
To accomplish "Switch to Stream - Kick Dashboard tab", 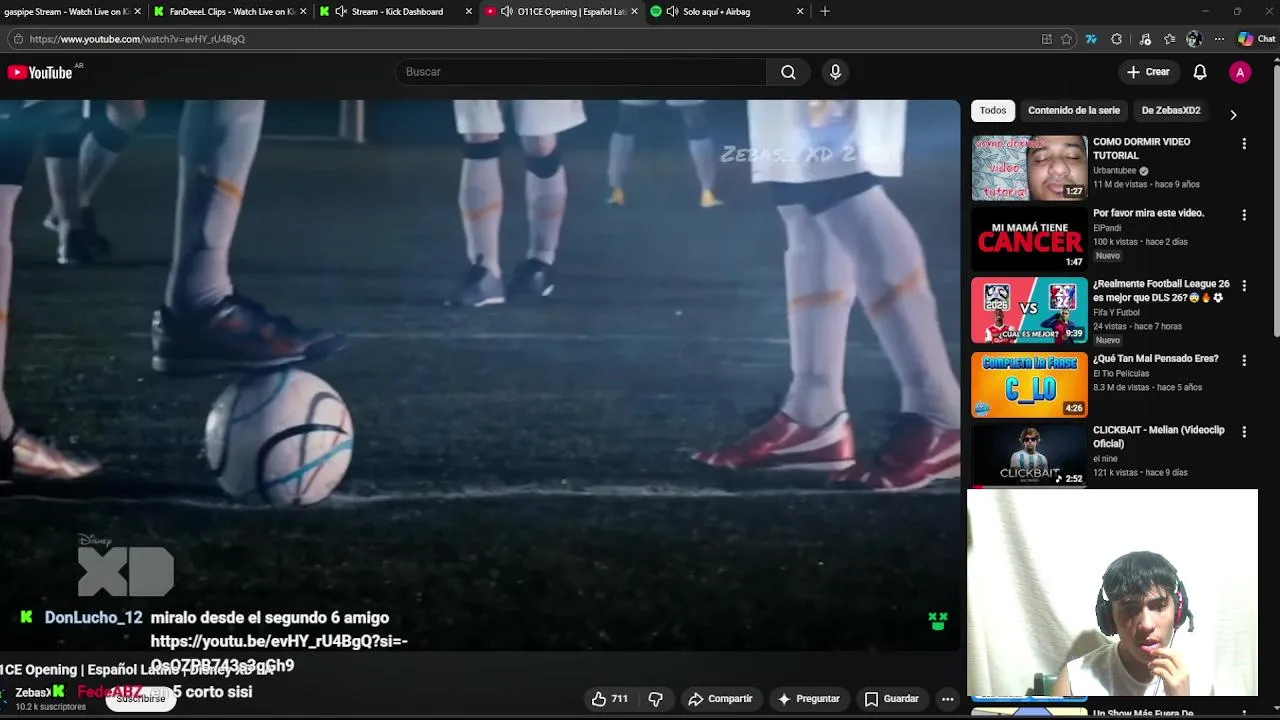I will 397,12.
